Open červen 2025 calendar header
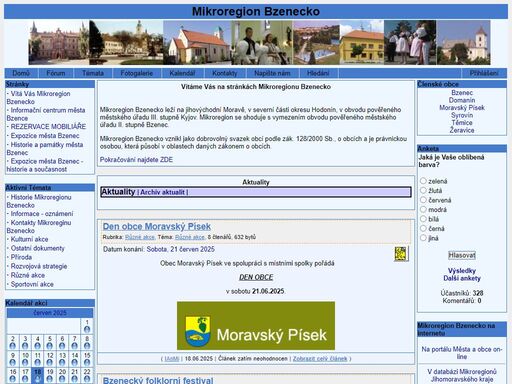The width and height of the screenshot is (512, 384). 50,313
